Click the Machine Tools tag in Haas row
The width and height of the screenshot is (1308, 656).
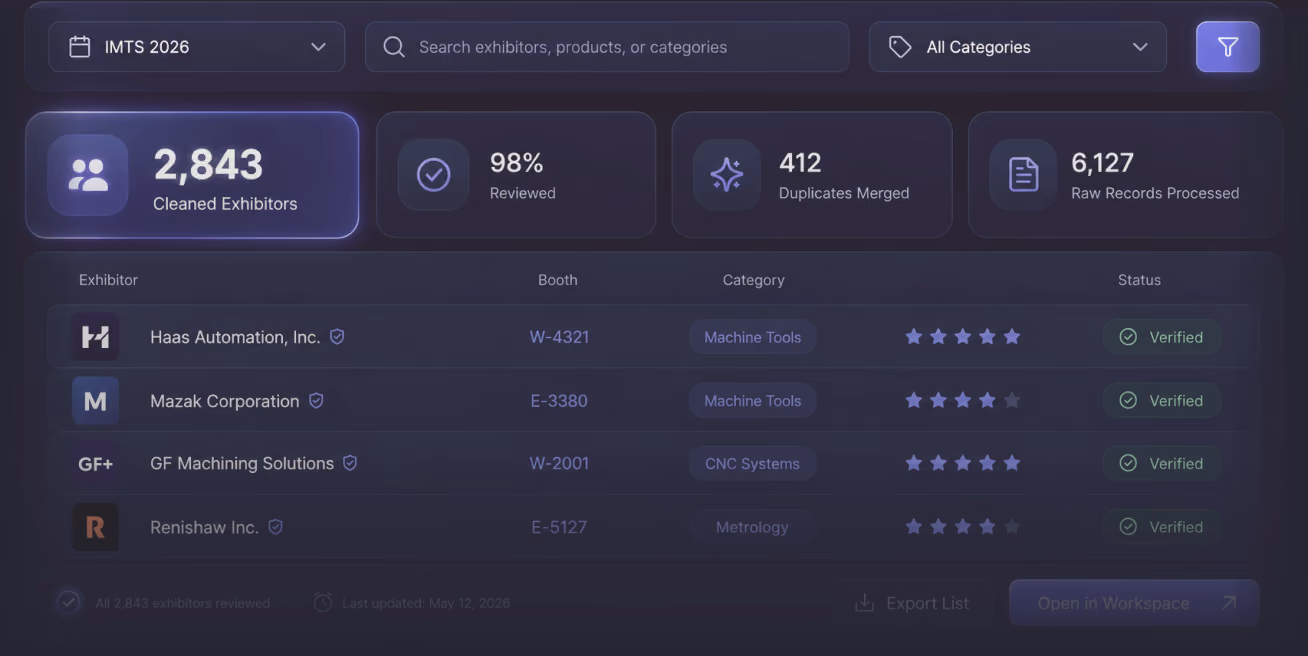point(752,337)
